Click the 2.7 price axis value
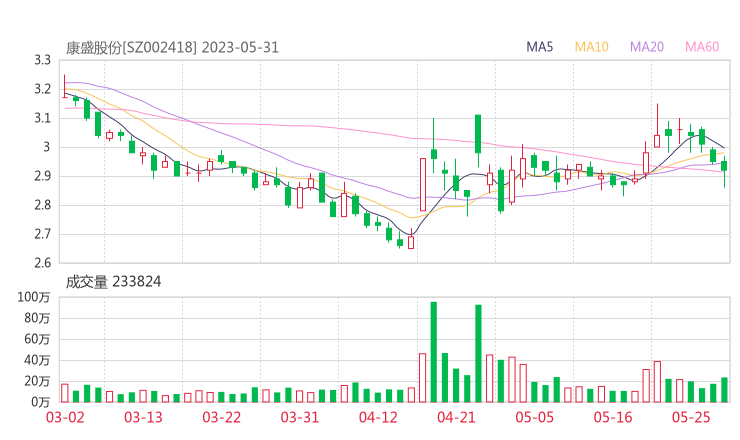The height and width of the screenshot is (440, 740). 42,234
